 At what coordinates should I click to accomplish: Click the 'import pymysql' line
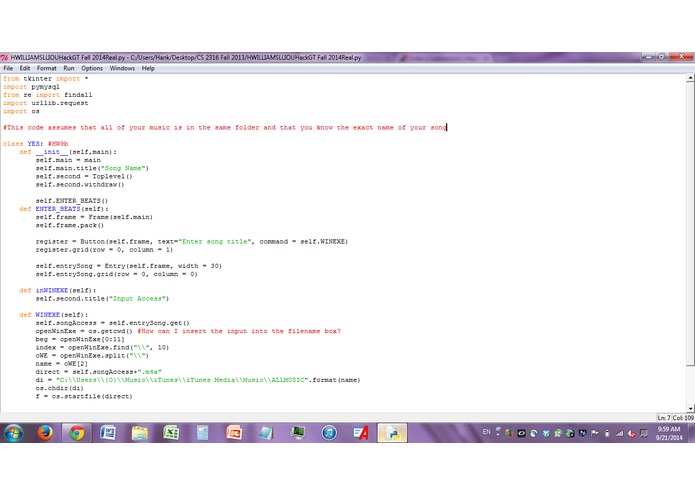click(31, 87)
